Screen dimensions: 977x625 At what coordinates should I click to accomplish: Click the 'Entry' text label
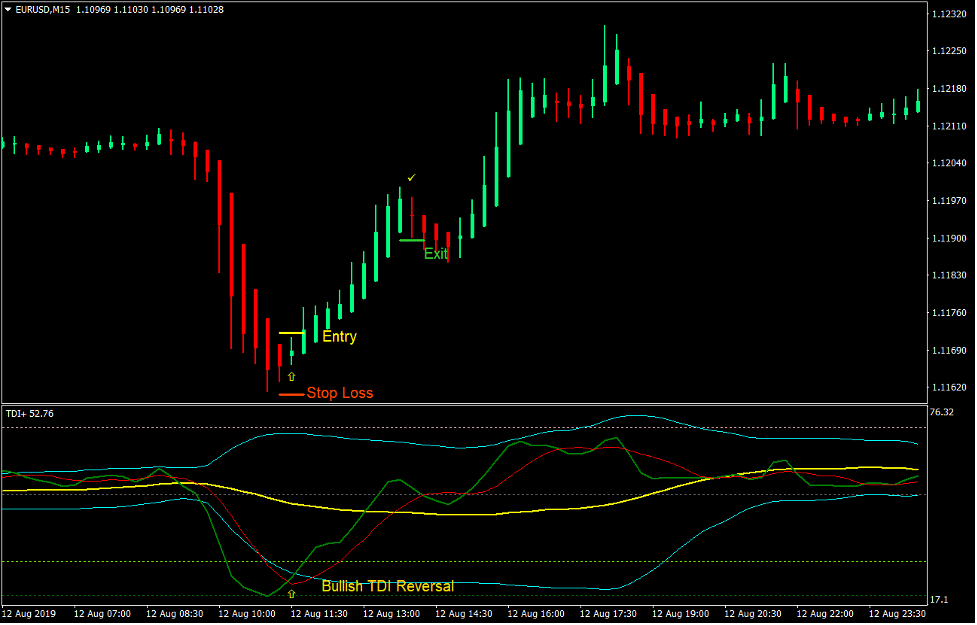click(339, 337)
